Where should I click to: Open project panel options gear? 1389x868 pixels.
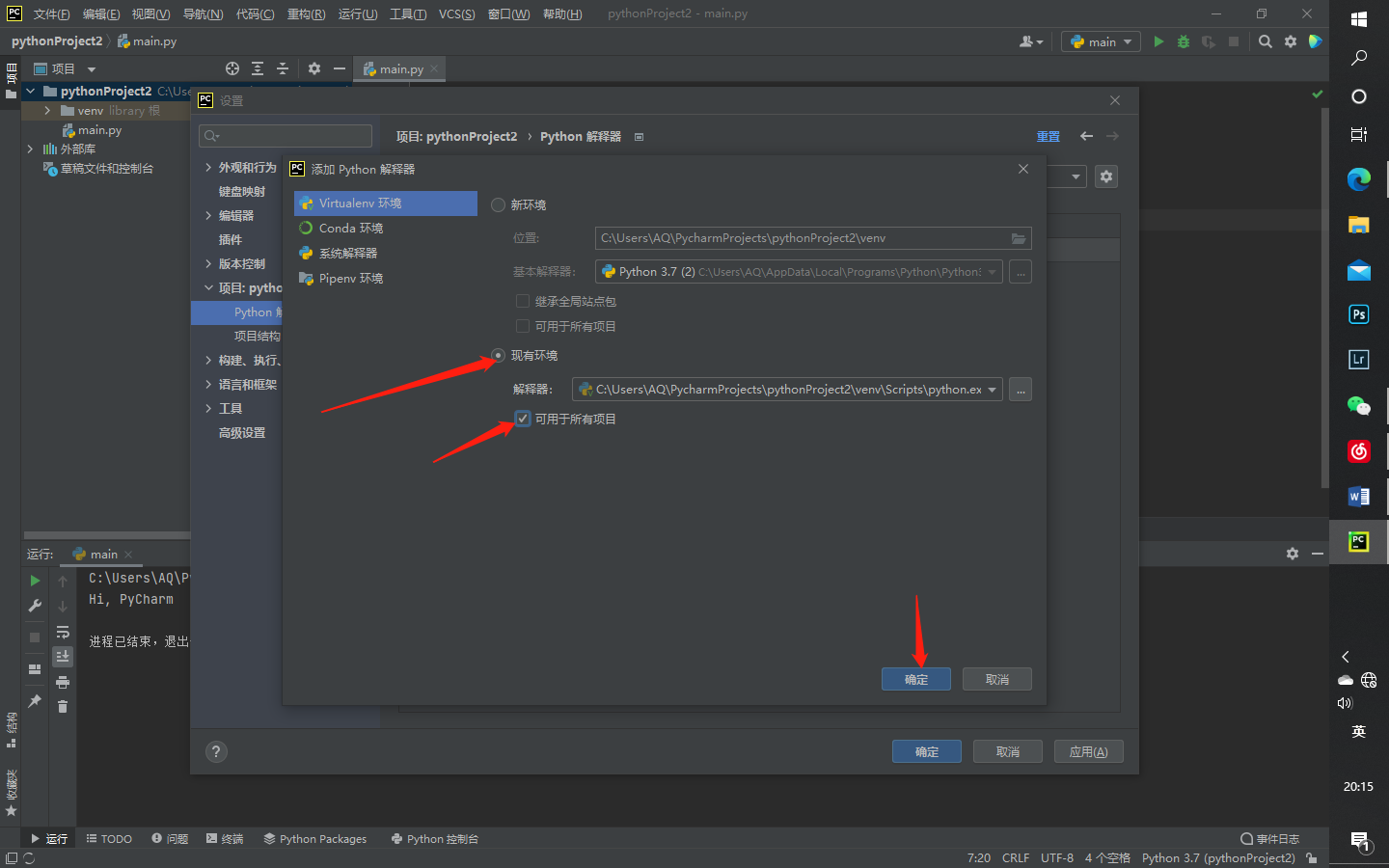tap(314, 68)
